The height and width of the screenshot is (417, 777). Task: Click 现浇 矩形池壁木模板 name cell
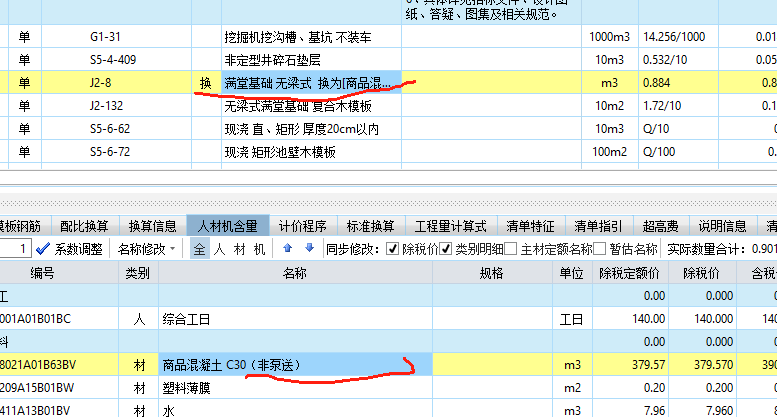(x=311, y=152)
